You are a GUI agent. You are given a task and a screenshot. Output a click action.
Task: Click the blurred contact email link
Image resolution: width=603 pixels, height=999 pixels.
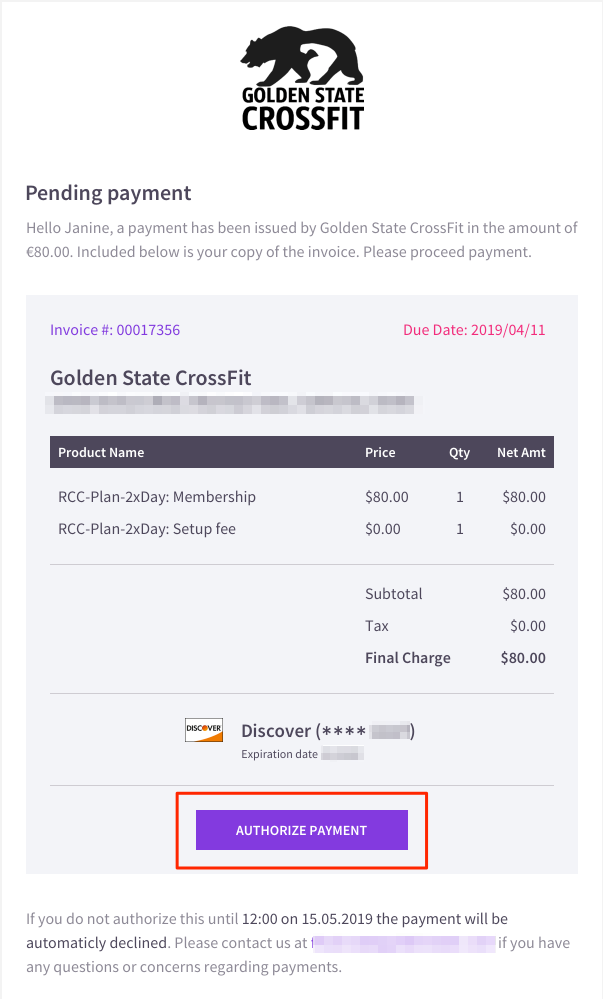click(x=403, y=943)
